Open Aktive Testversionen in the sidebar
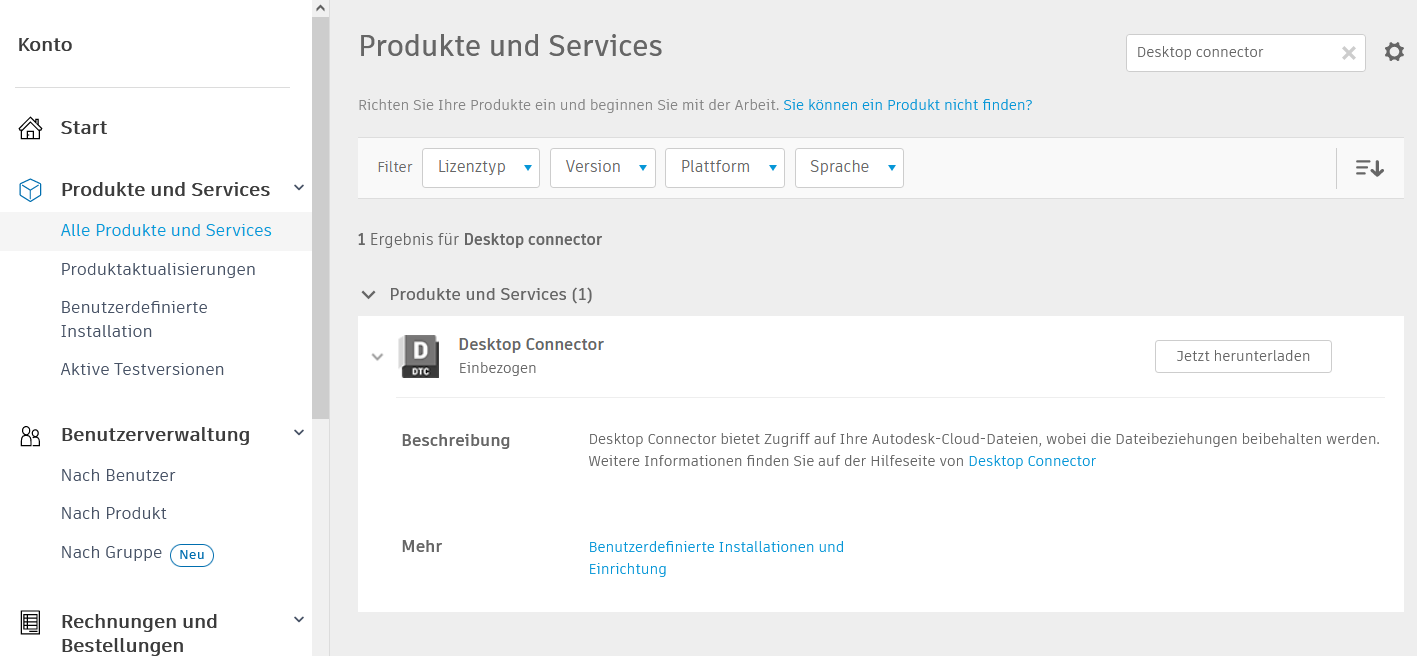This screenshot has height=656, width=1417. point(142,370)
